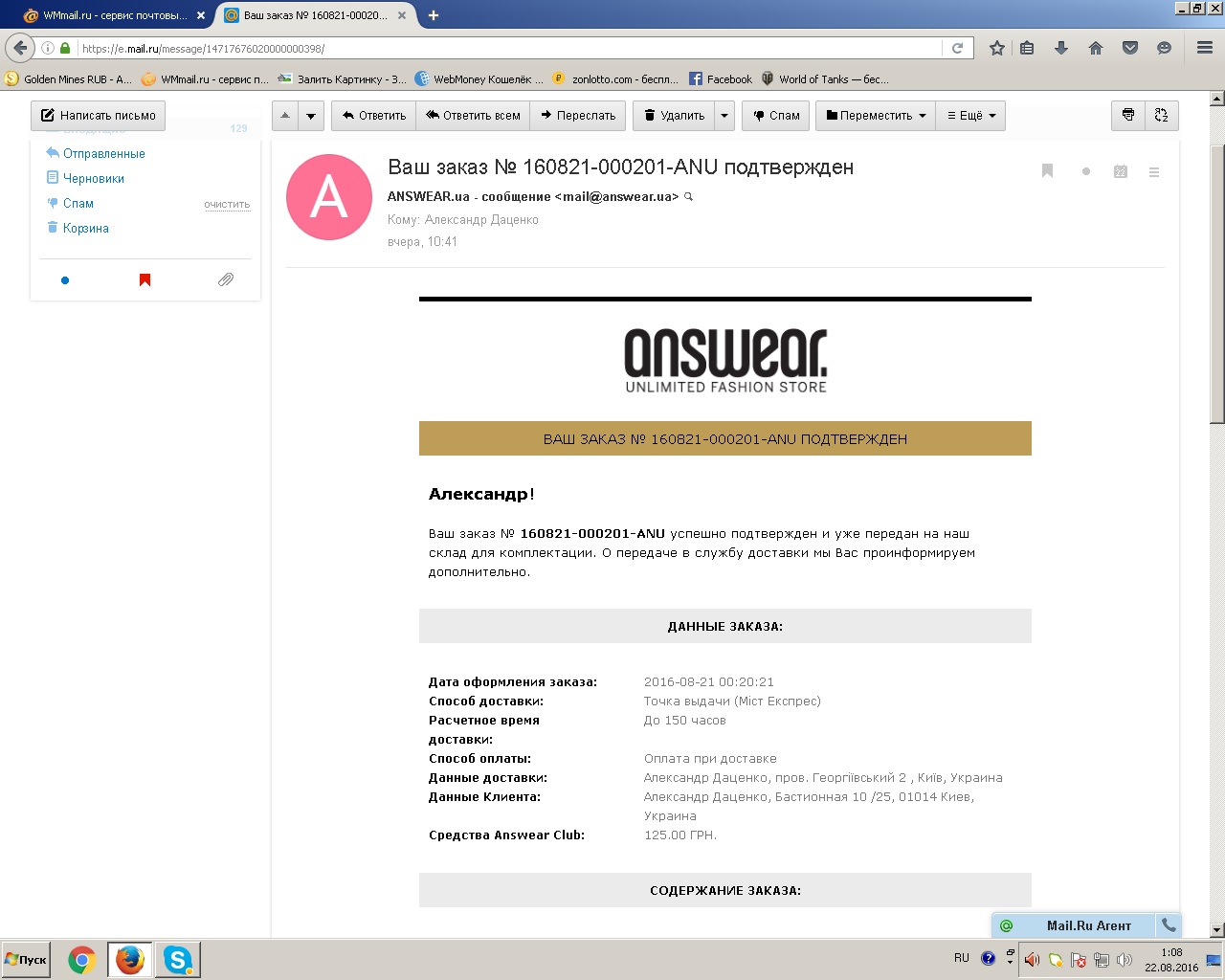Close the Ваш заказ browser tab
The width and height of the screenshot is (1225, 980).
(401, 15)
